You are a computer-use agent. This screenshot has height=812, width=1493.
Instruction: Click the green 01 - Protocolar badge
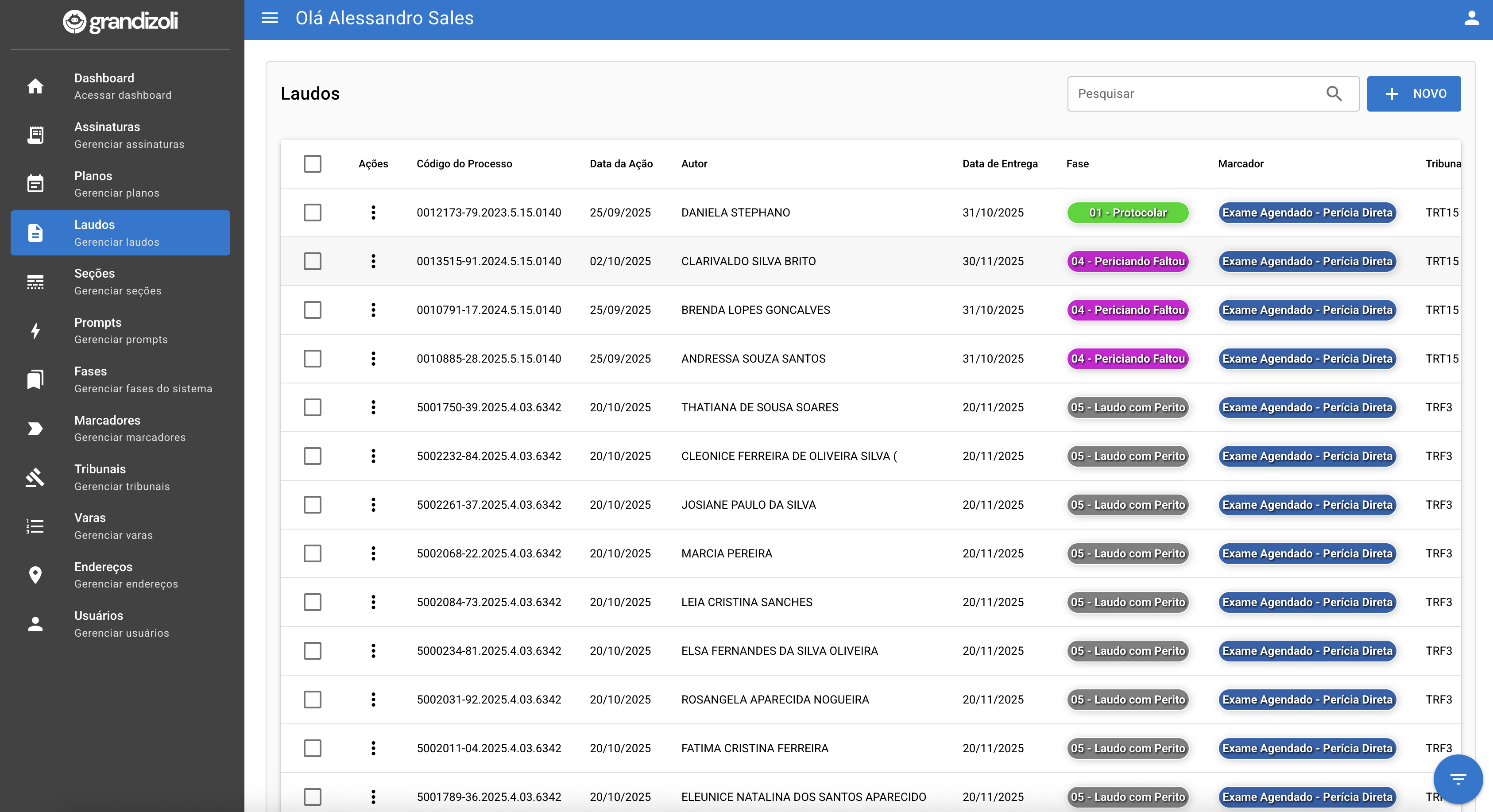1127,212
